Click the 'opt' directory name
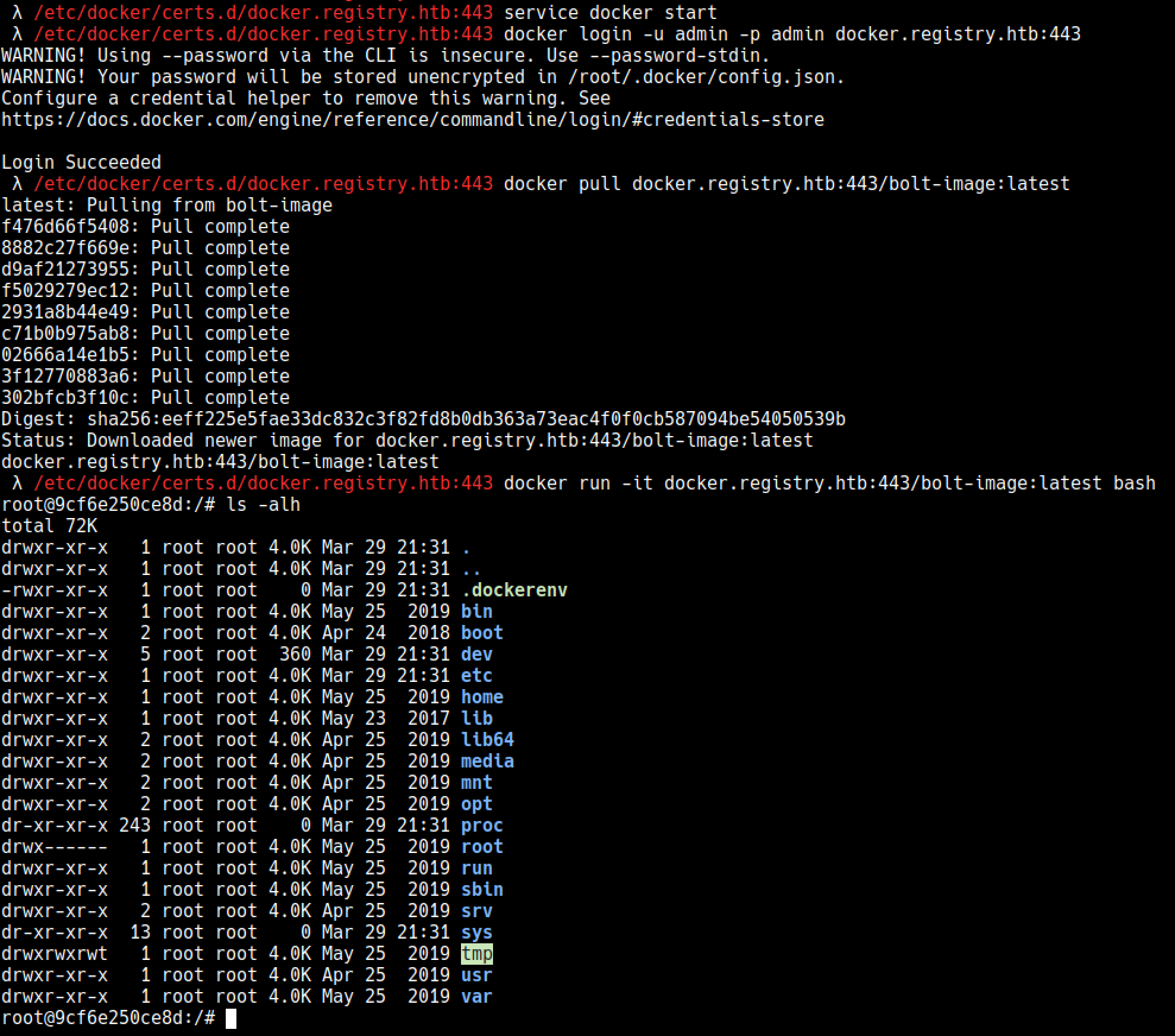 477,804
